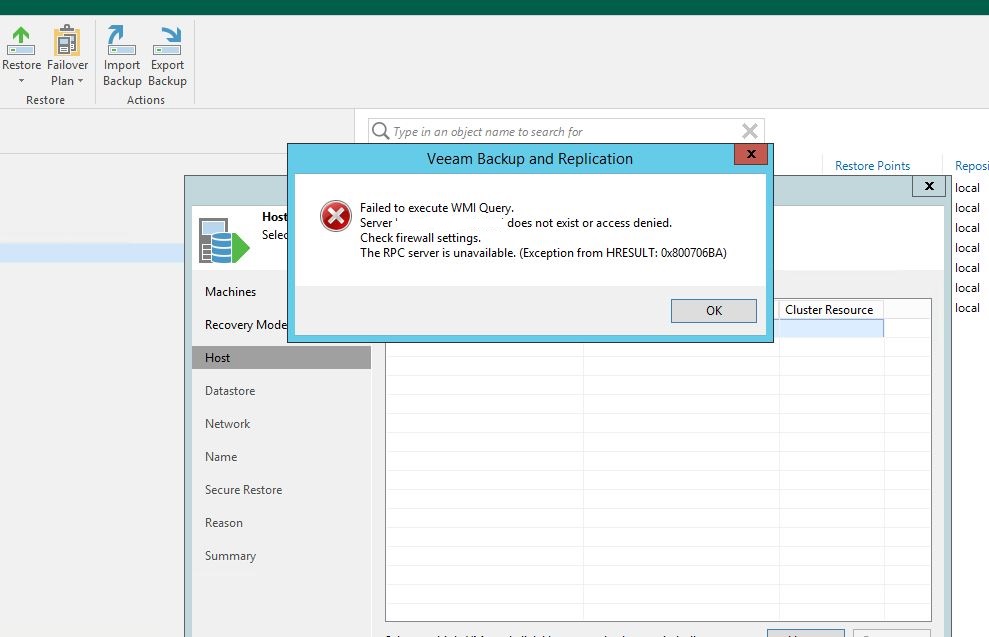989x637 pixels.
Task: Close the restore wizard window
Action: pyautogui.click(x=928, y=186)
